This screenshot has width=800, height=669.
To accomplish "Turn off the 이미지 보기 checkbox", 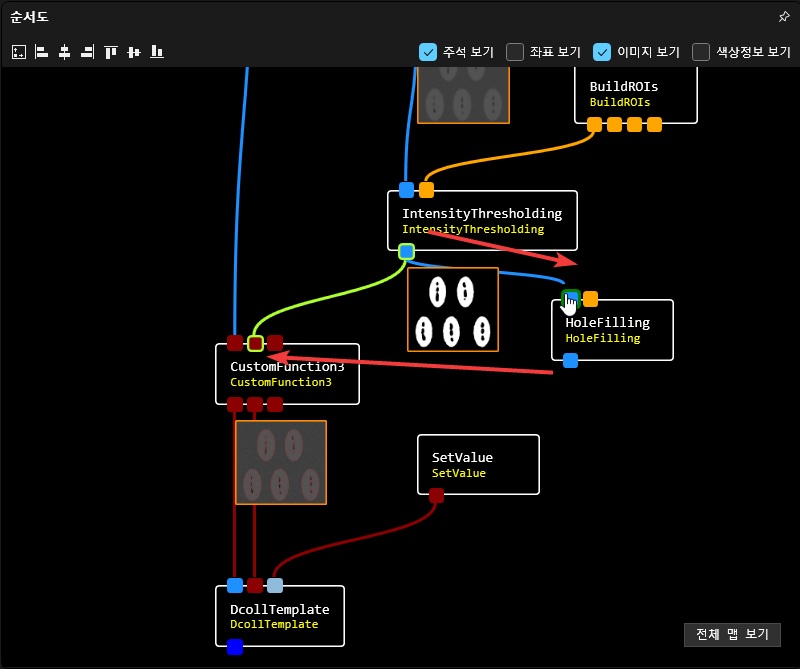I will [602, 52].
